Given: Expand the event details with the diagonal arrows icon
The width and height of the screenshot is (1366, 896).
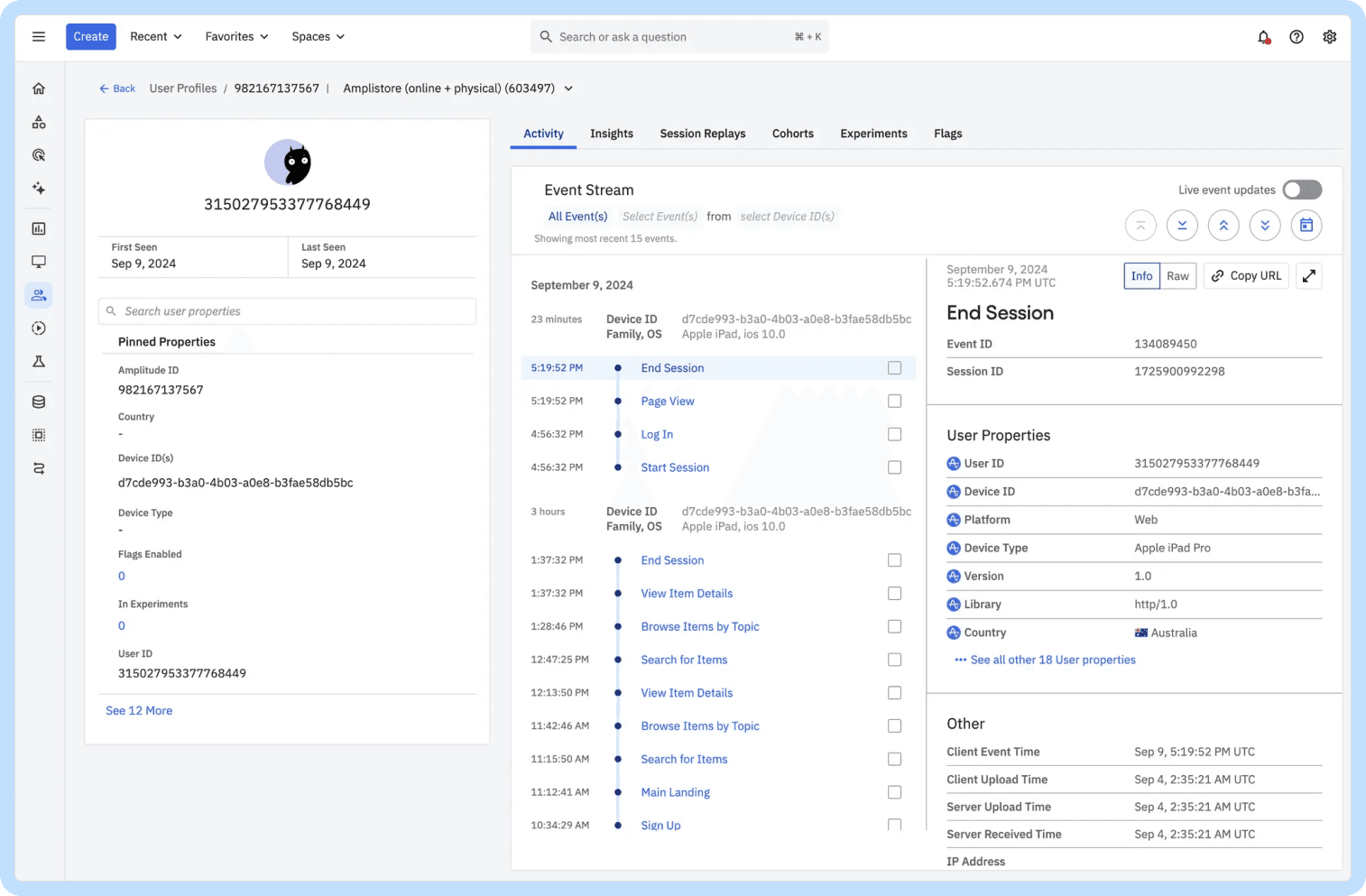Looking at the screenshot, I should 1308,275.
